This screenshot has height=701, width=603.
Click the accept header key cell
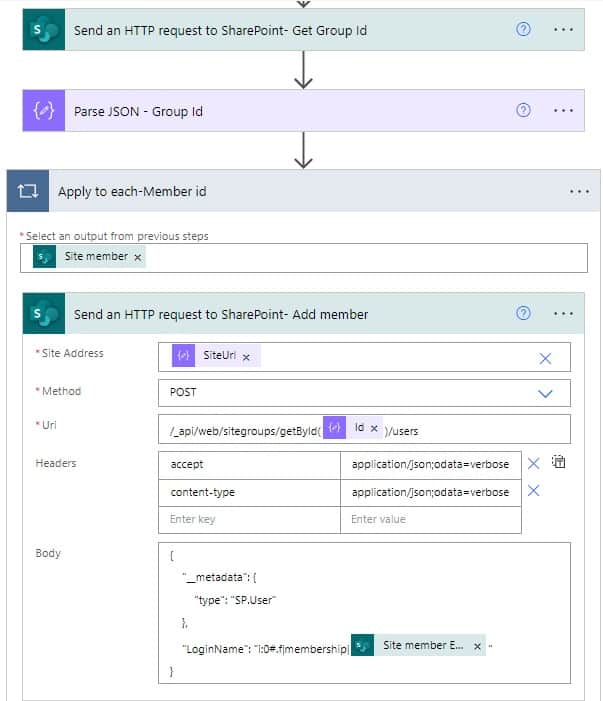(x=249, y=465)
